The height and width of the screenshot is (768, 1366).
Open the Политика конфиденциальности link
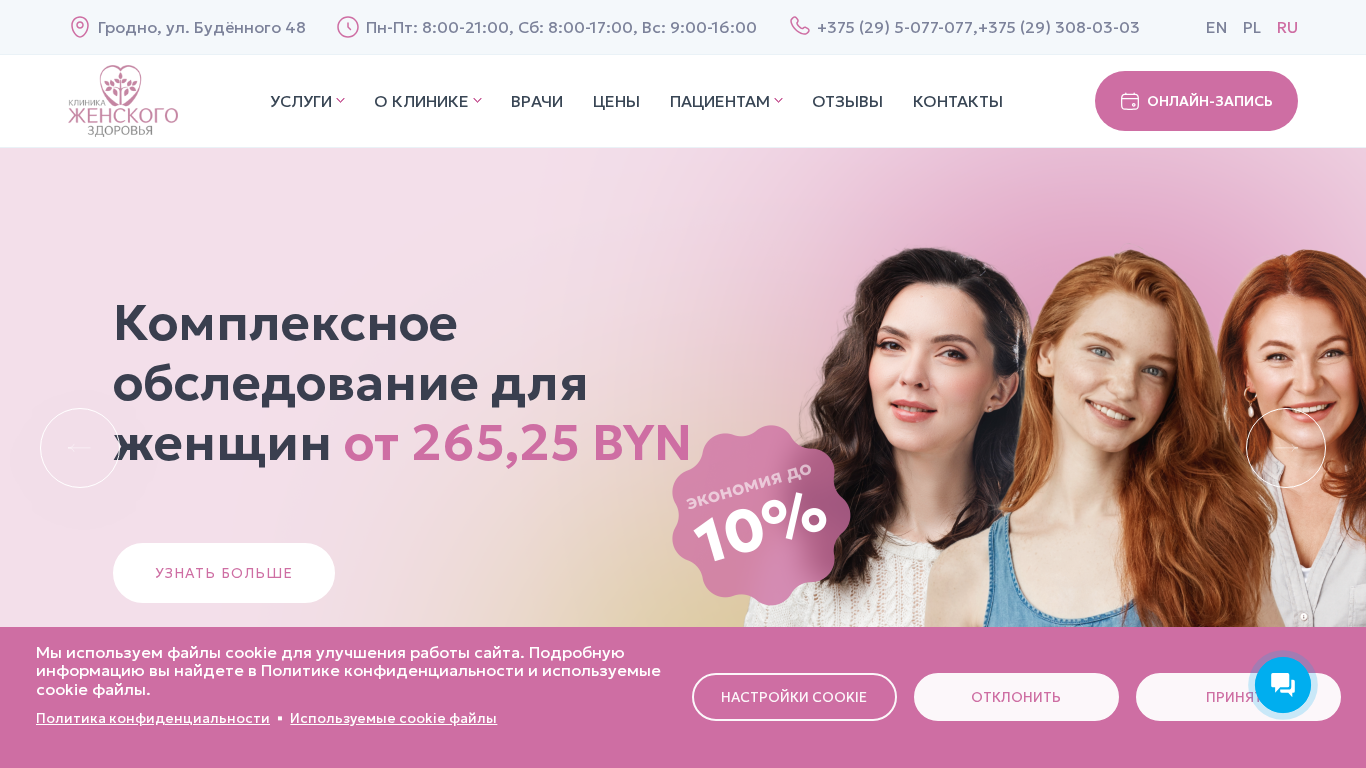(153, 718)
